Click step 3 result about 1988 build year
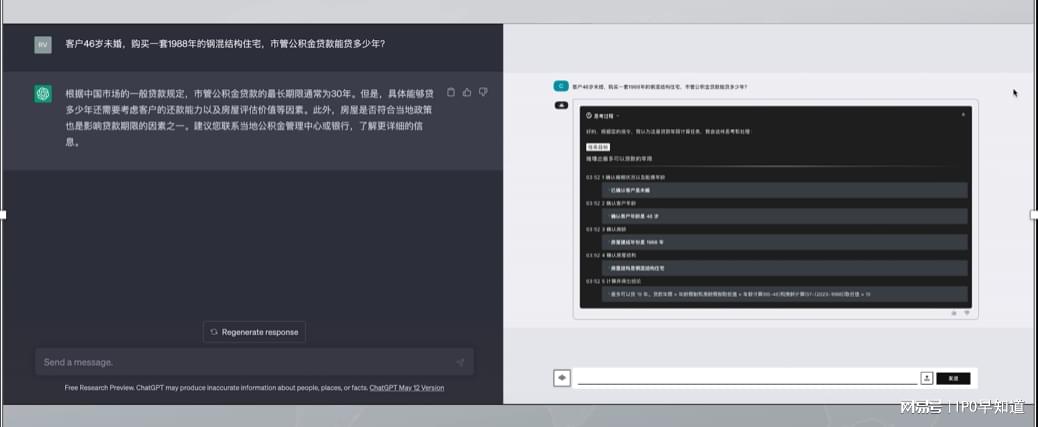Image resolution: width=1039 pixels, height=427 pixels. tap(785, 242)
